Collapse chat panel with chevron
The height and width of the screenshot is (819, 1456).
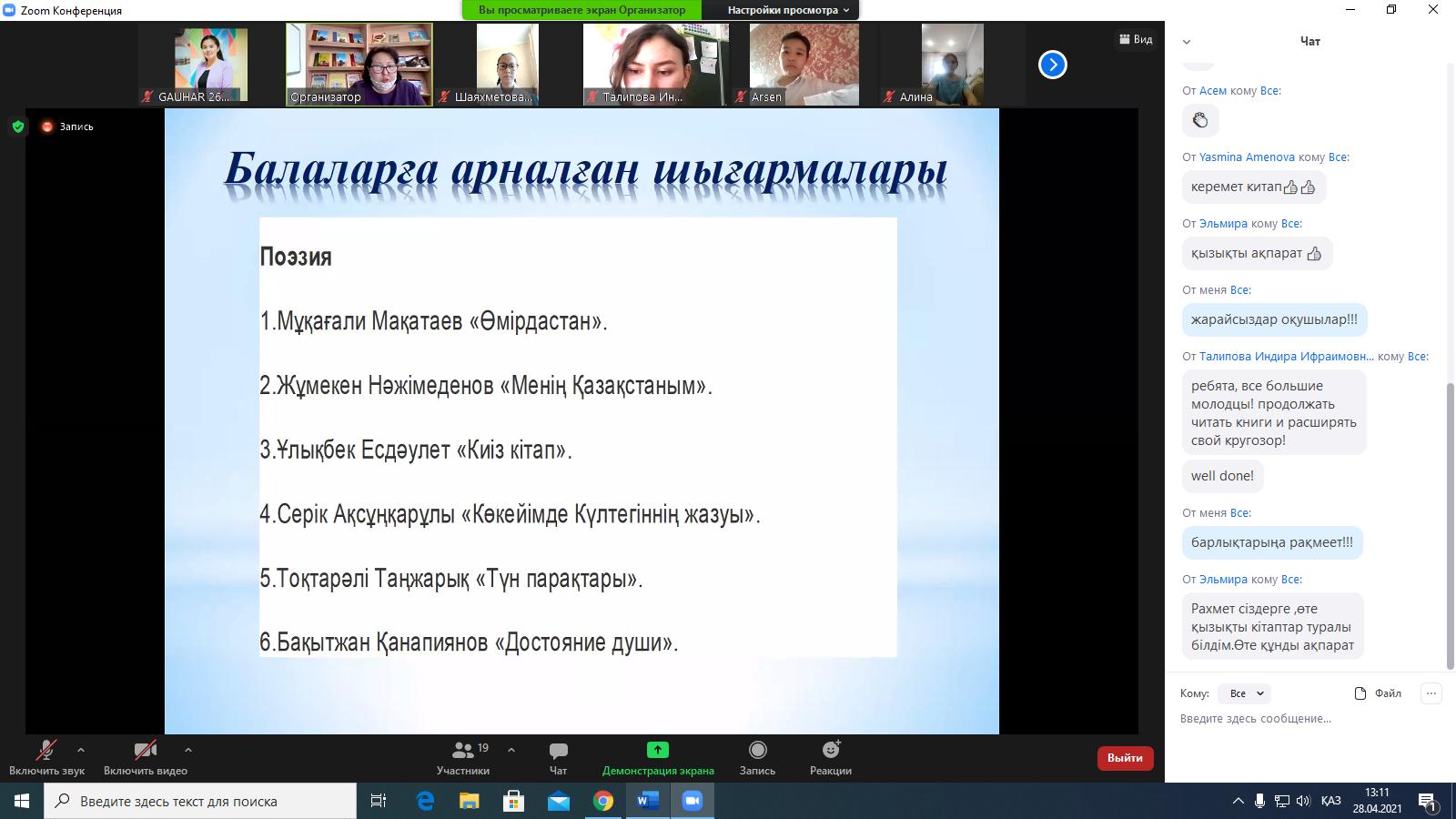click(1187, 42)
